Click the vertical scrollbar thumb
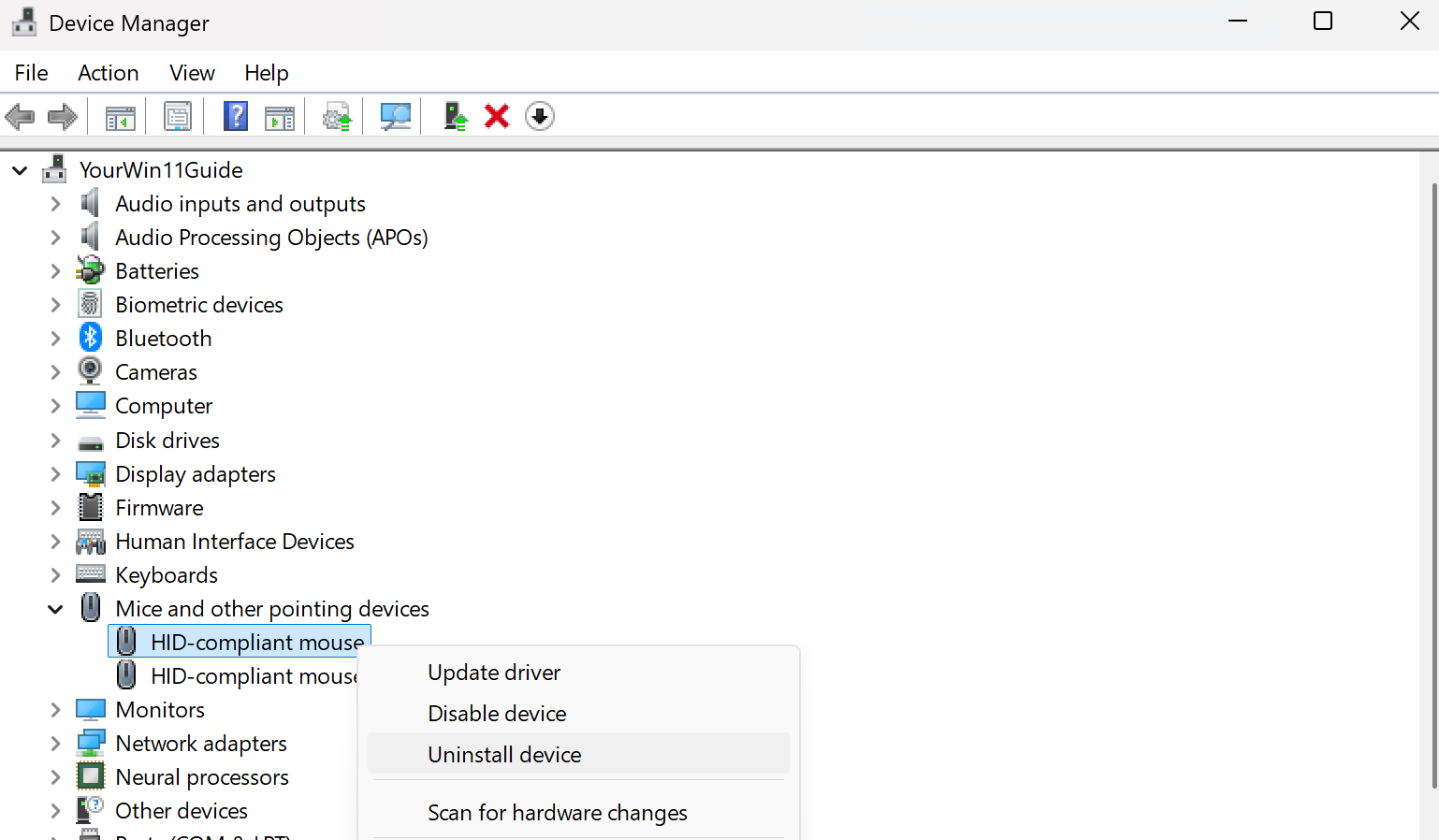The width and height of the screenshot is (1439, 840). tap(1435, 486)
